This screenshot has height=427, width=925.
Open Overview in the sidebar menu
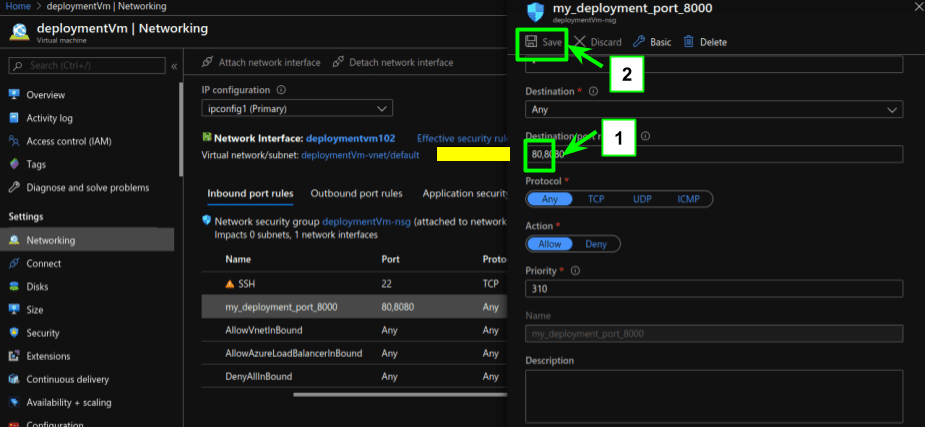45,95
